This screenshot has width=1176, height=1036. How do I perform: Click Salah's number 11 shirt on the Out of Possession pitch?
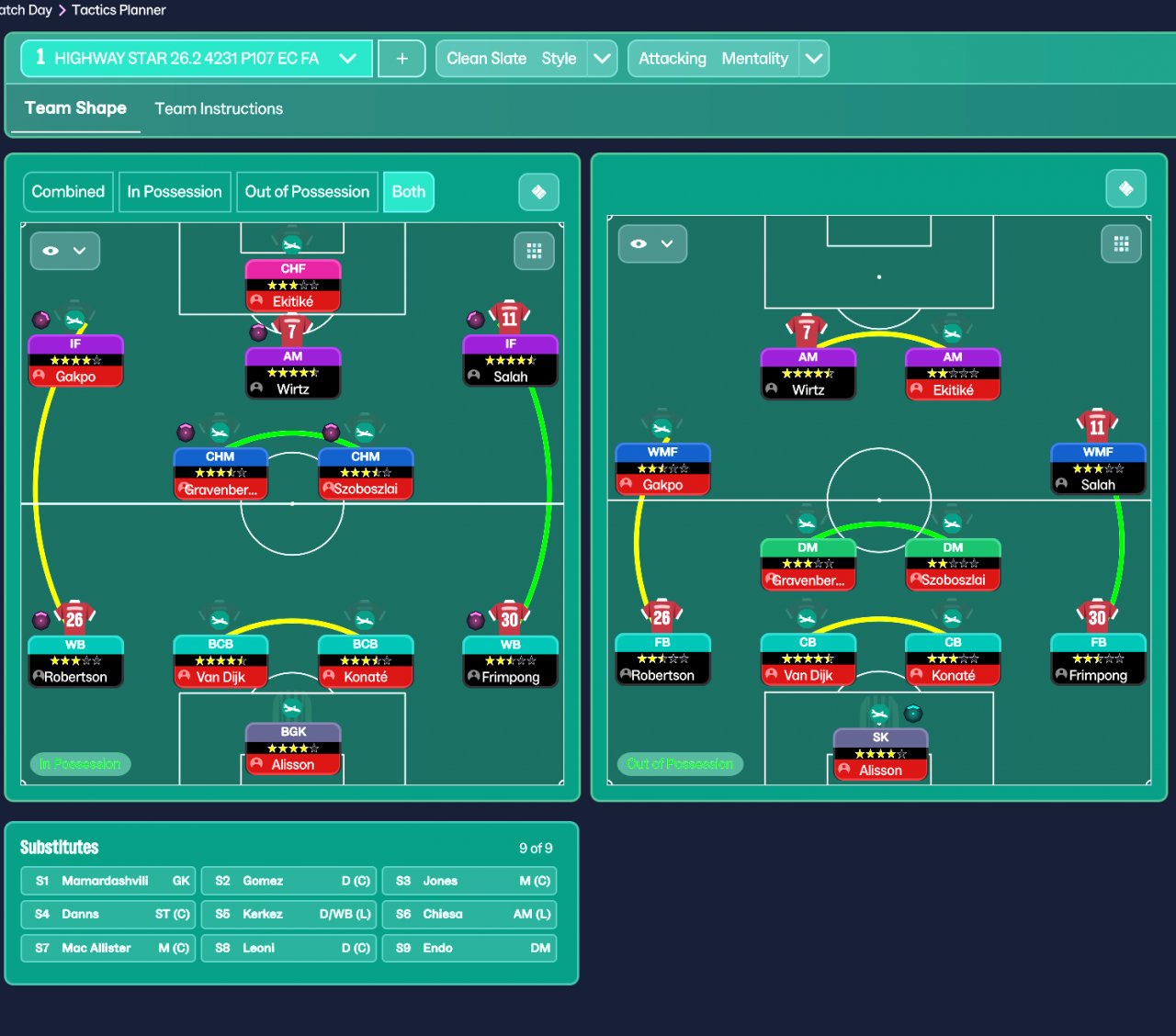pos(1097,426)
